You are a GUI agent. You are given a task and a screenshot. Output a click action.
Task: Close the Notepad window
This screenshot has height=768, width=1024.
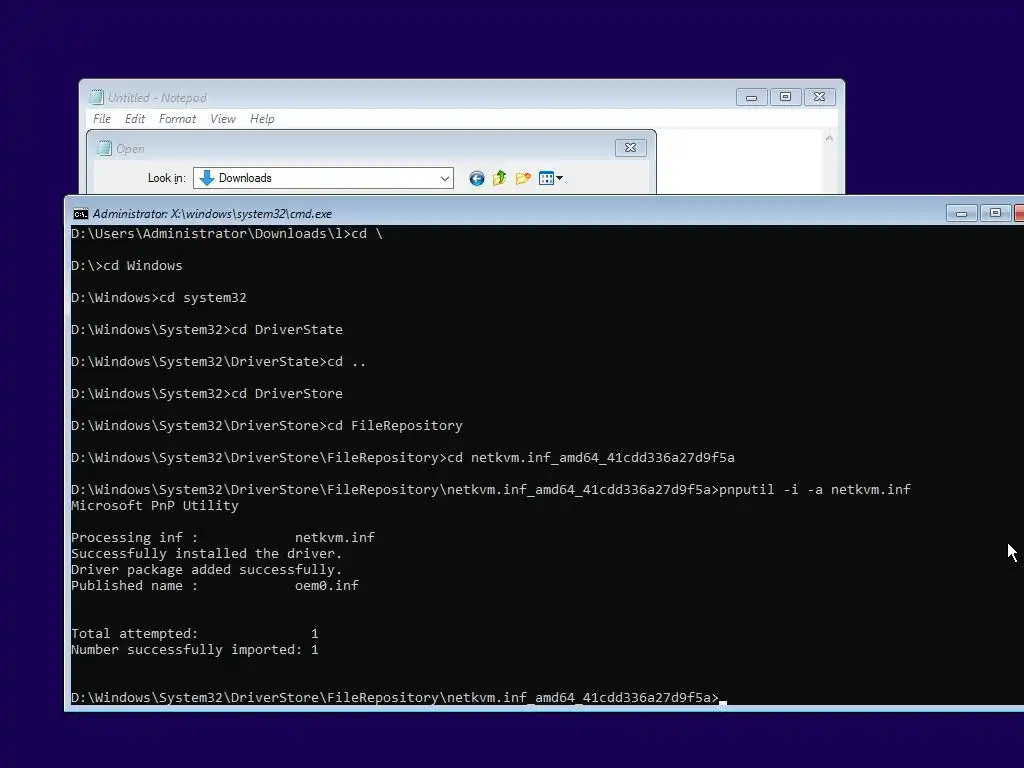click(819, 97)
